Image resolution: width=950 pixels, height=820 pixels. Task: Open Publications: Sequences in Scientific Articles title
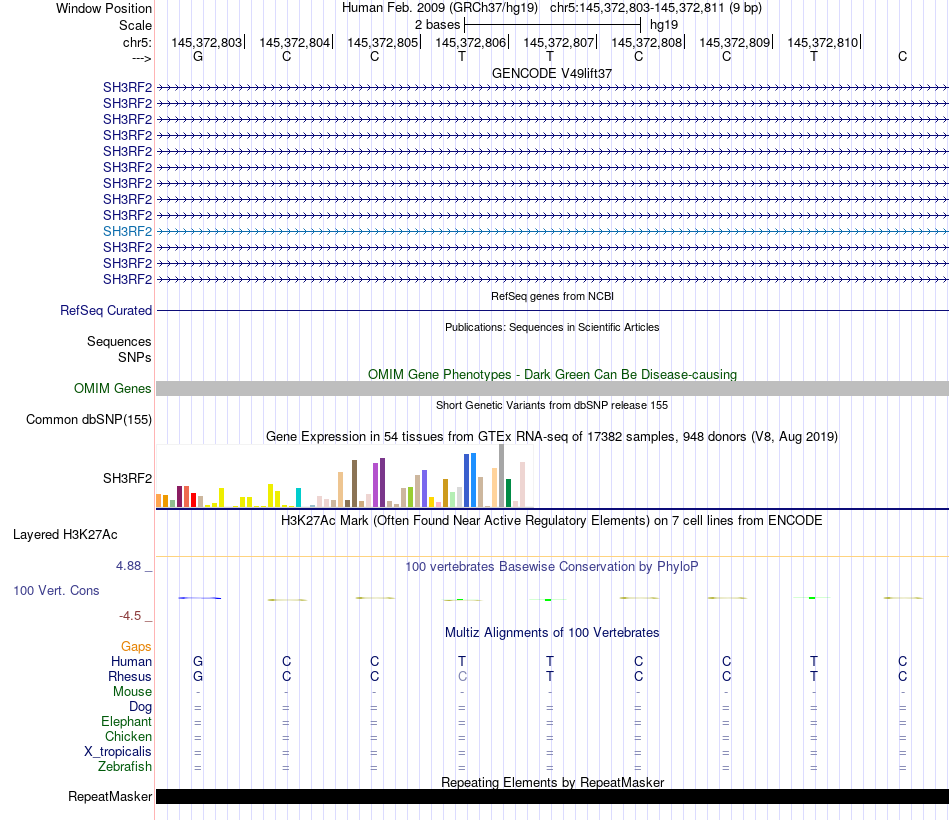[x=552, y=327]
